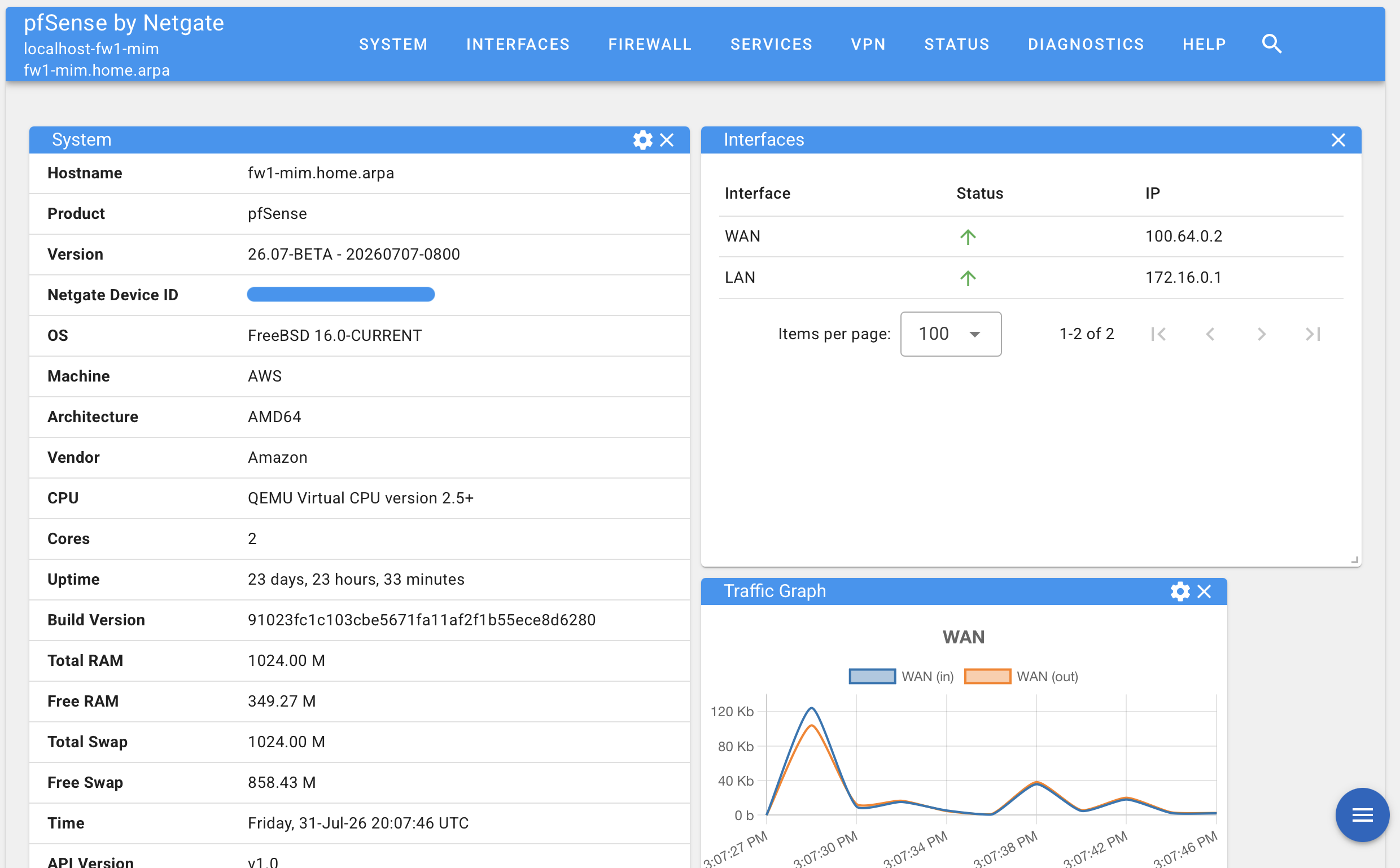
Task: Click localhost-fw1-mim header subtitle
Action: [x=91, y=49]
